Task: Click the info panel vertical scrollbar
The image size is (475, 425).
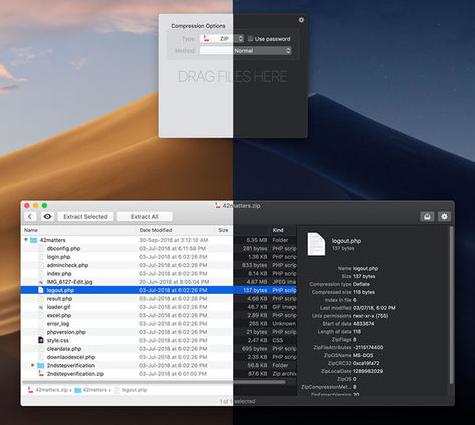Action: coord(451,305)
